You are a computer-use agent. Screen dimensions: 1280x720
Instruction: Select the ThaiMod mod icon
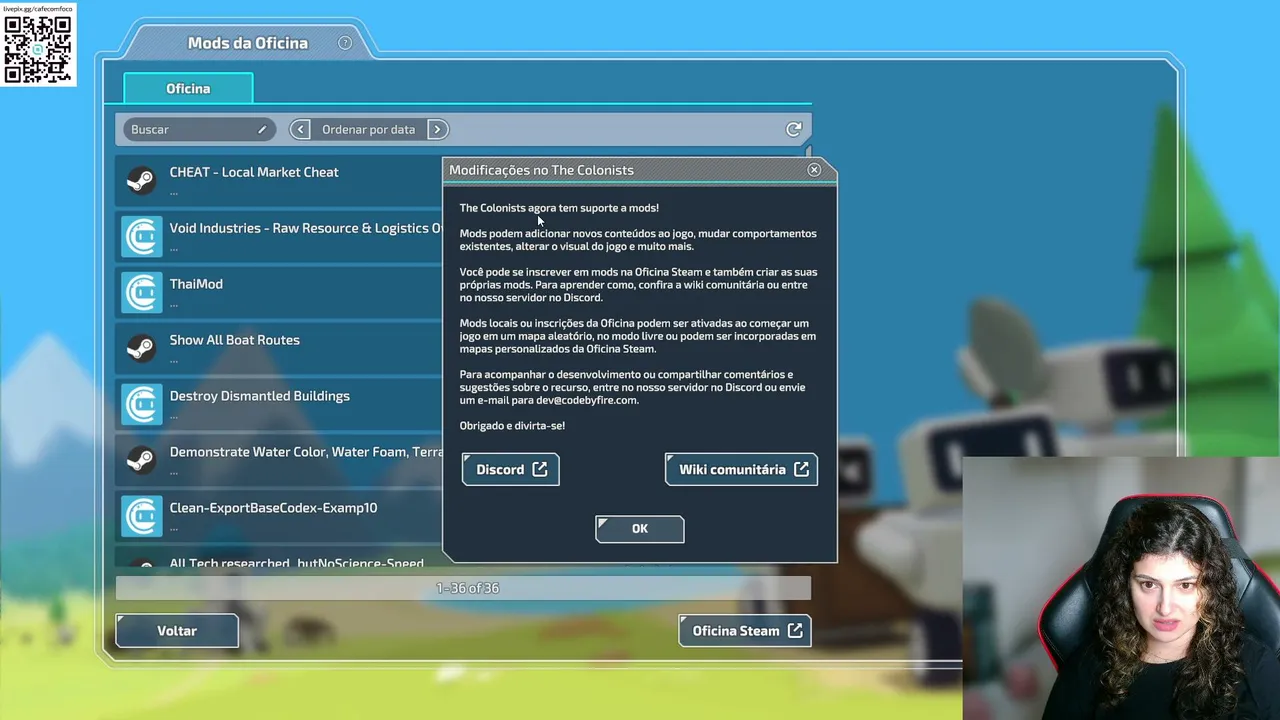click(141, 292)
